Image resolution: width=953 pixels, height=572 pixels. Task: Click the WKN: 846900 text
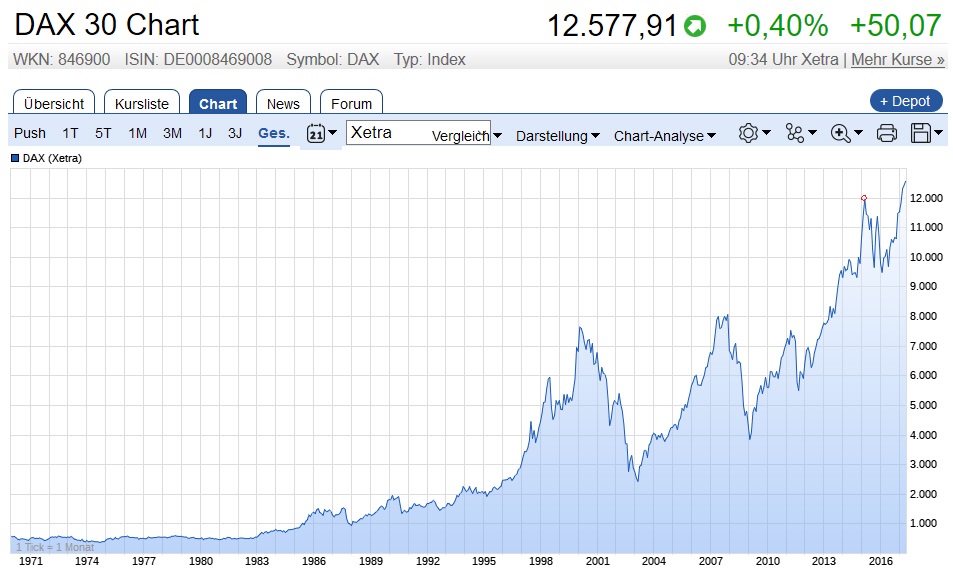tap(62, 60)
